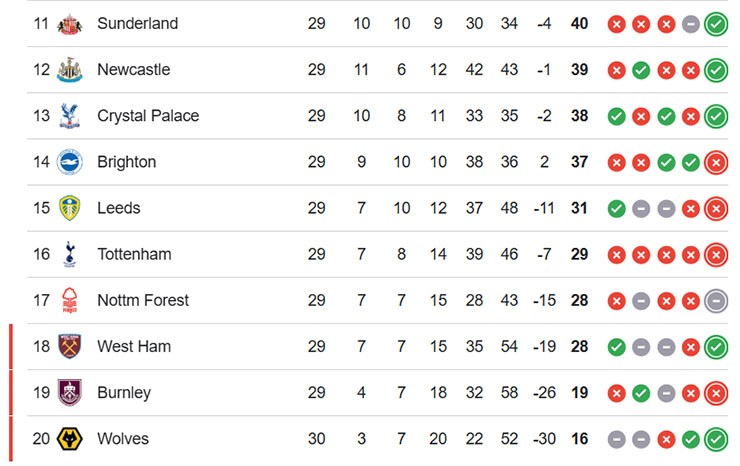Click the Wolves club crest icon
Viewport: 740px width, 466px height.
(69, 438)
